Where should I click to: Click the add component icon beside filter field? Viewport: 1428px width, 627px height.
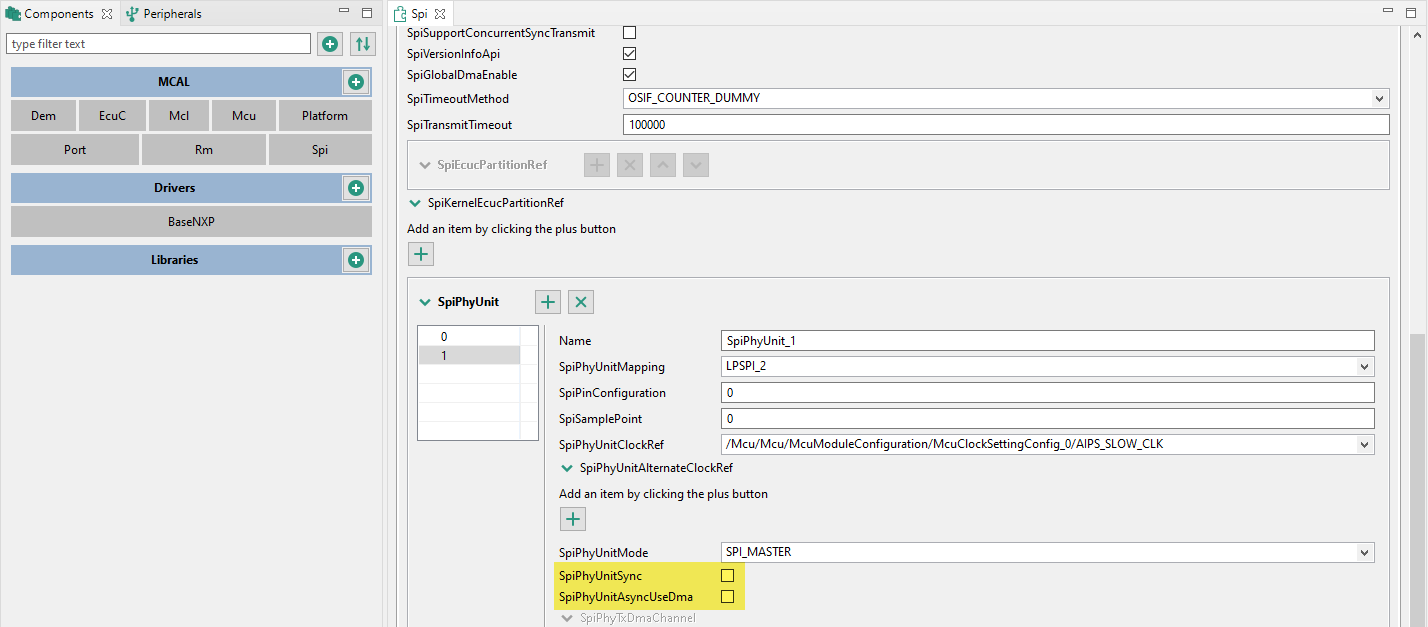(x=330, y=44)
